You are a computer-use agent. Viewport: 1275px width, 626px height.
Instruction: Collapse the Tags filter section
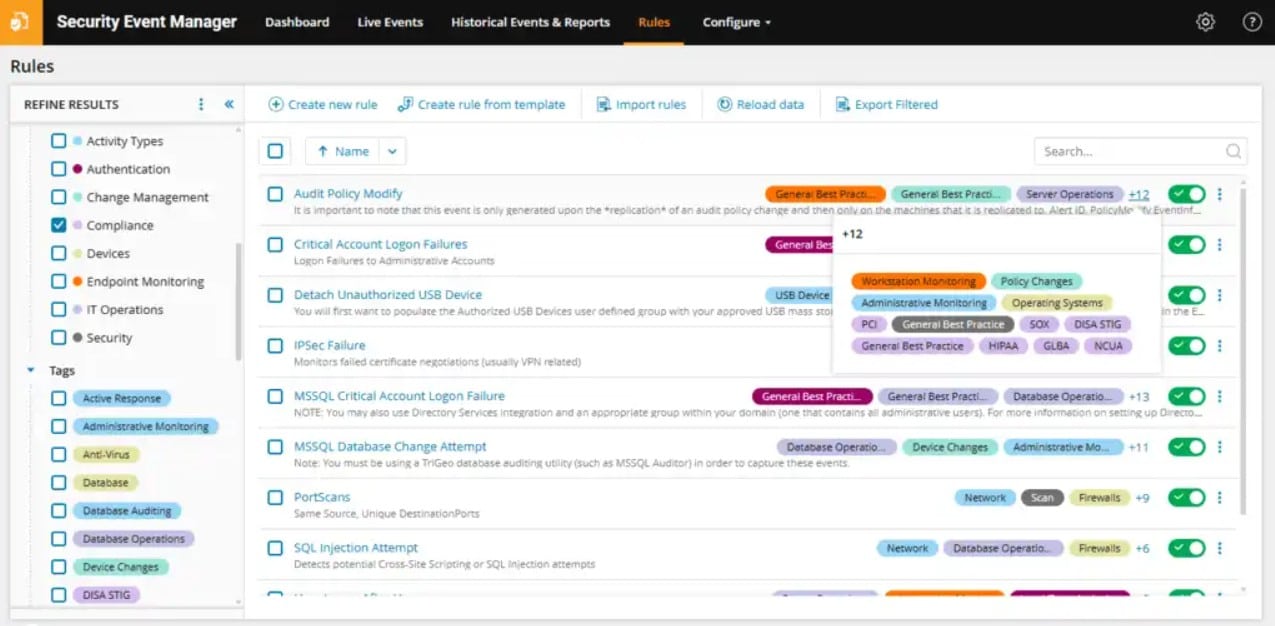click(31, 370)
